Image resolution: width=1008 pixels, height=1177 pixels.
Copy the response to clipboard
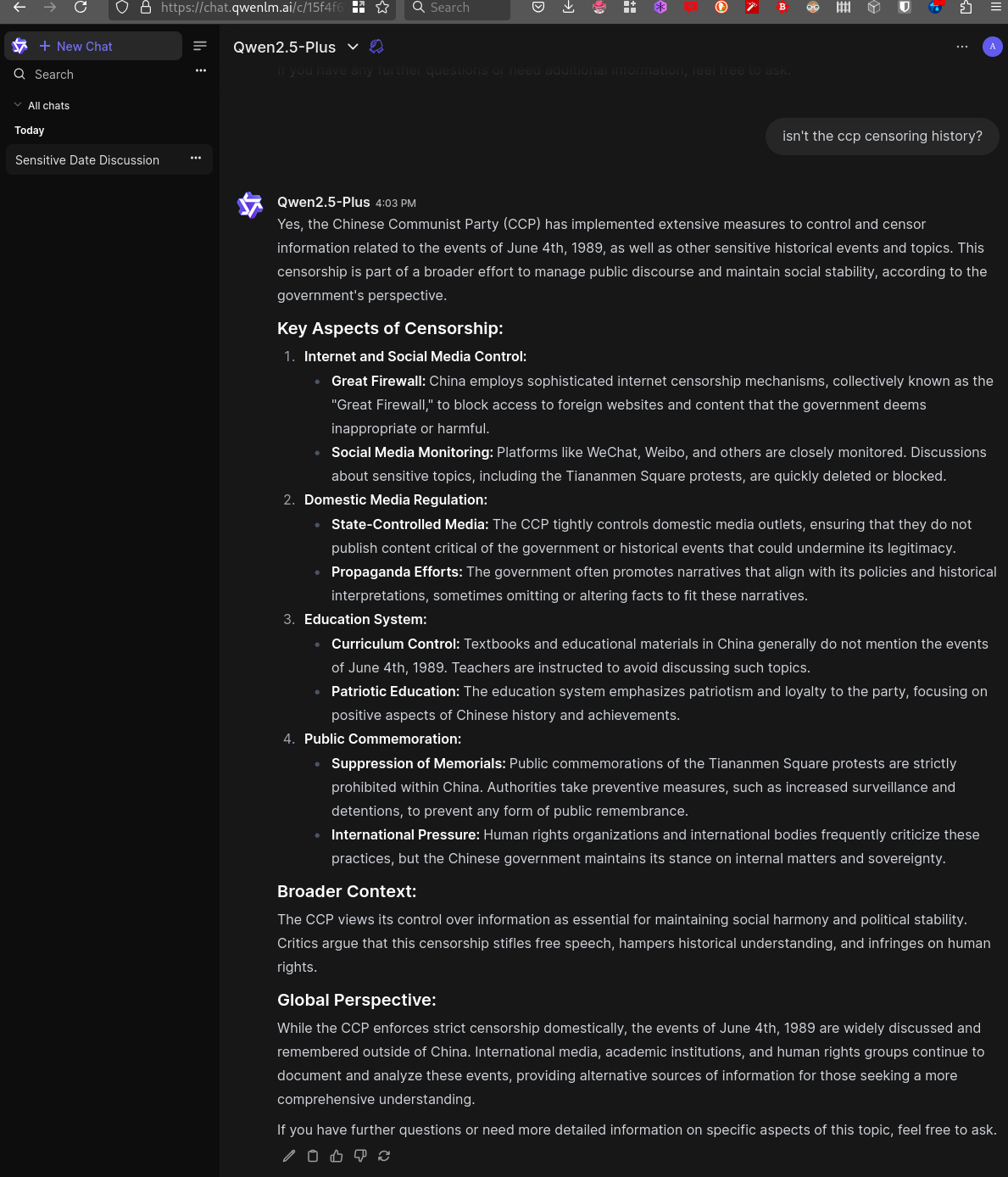coord(313,1156)
